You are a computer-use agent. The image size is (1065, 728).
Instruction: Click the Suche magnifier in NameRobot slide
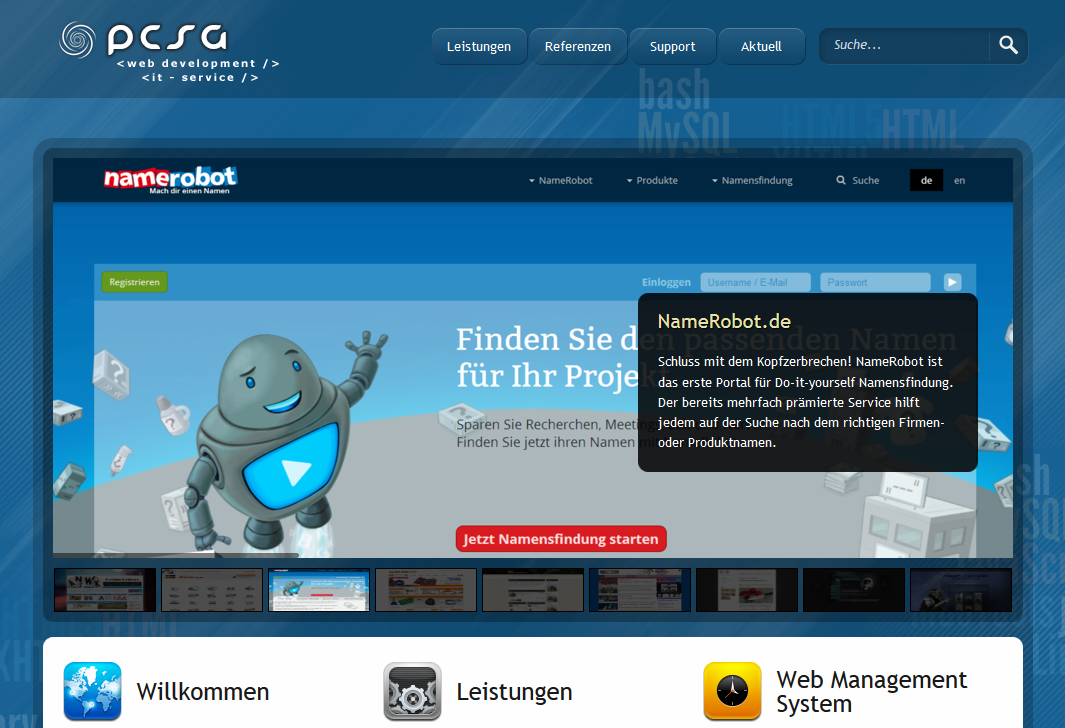click(841, 180)
